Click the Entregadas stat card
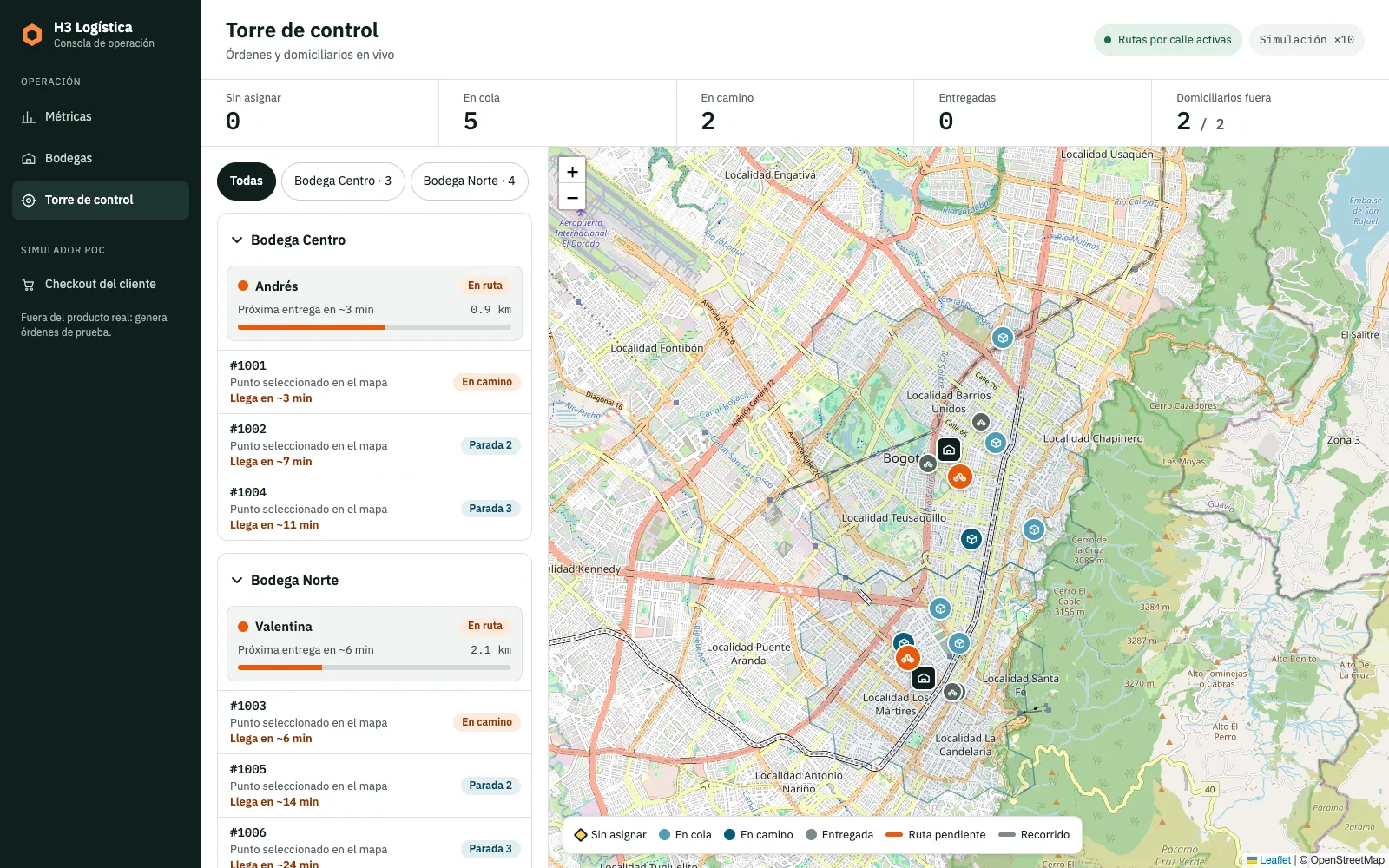1389x868 pixels. click(x=1032, y=113)
